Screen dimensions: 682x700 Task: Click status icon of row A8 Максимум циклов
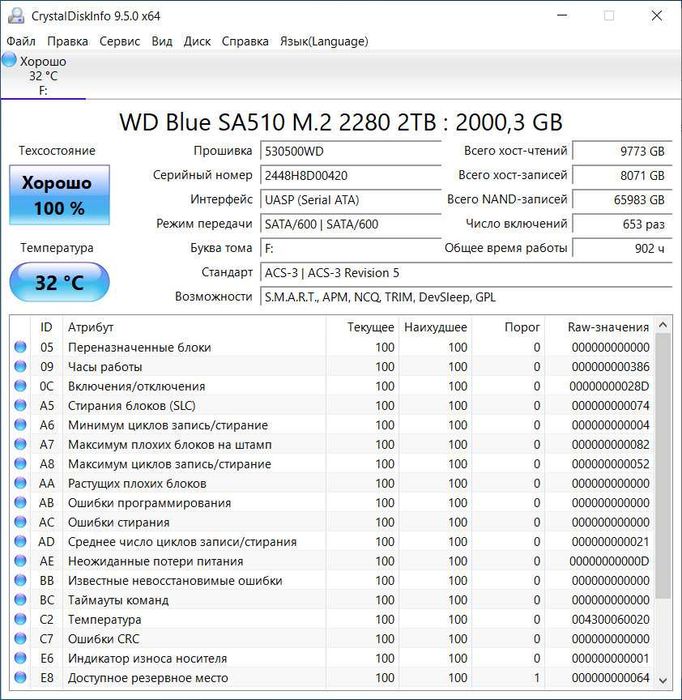(21, 463)
